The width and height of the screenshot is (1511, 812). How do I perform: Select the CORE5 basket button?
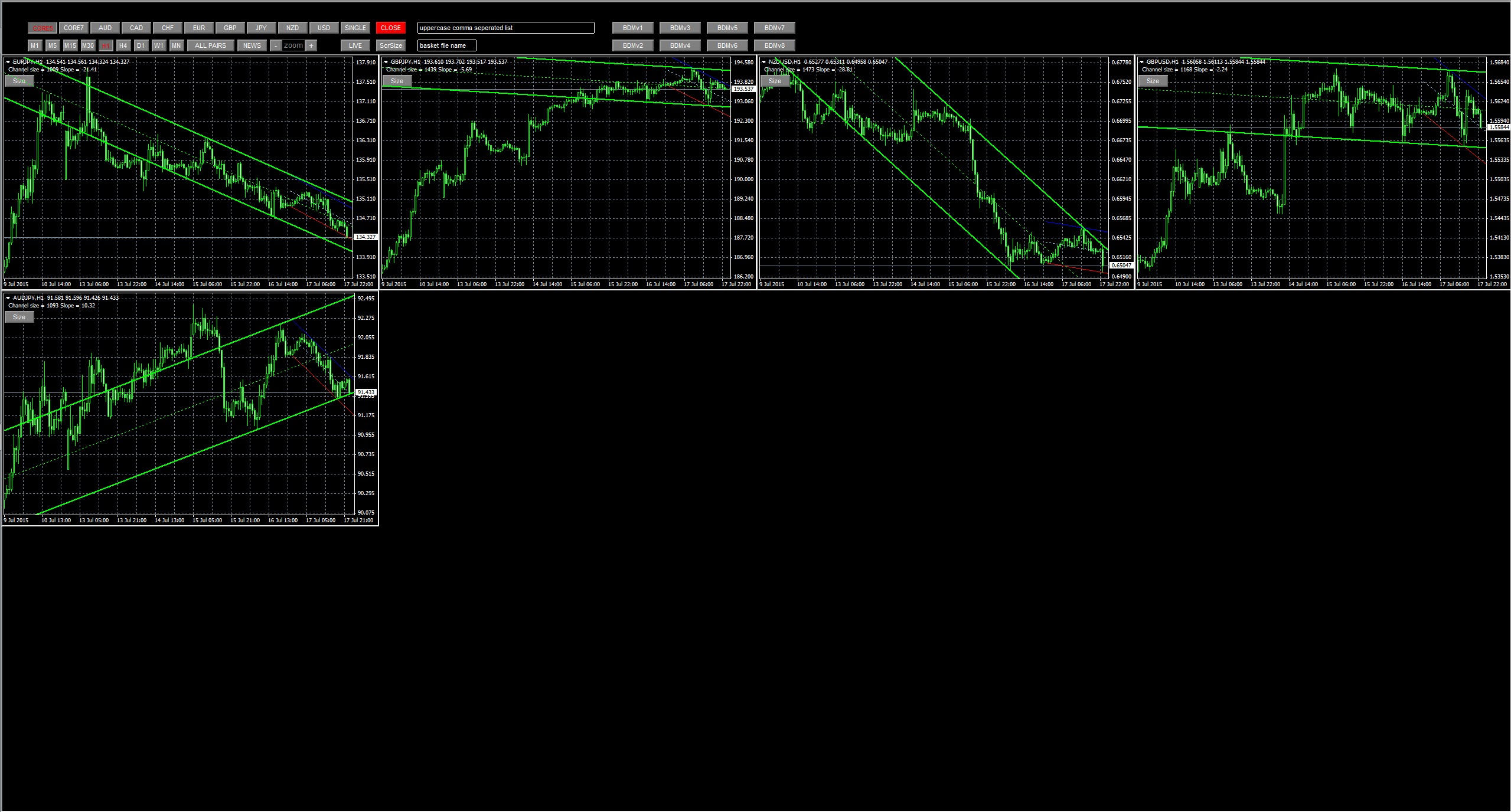[43, 28]
